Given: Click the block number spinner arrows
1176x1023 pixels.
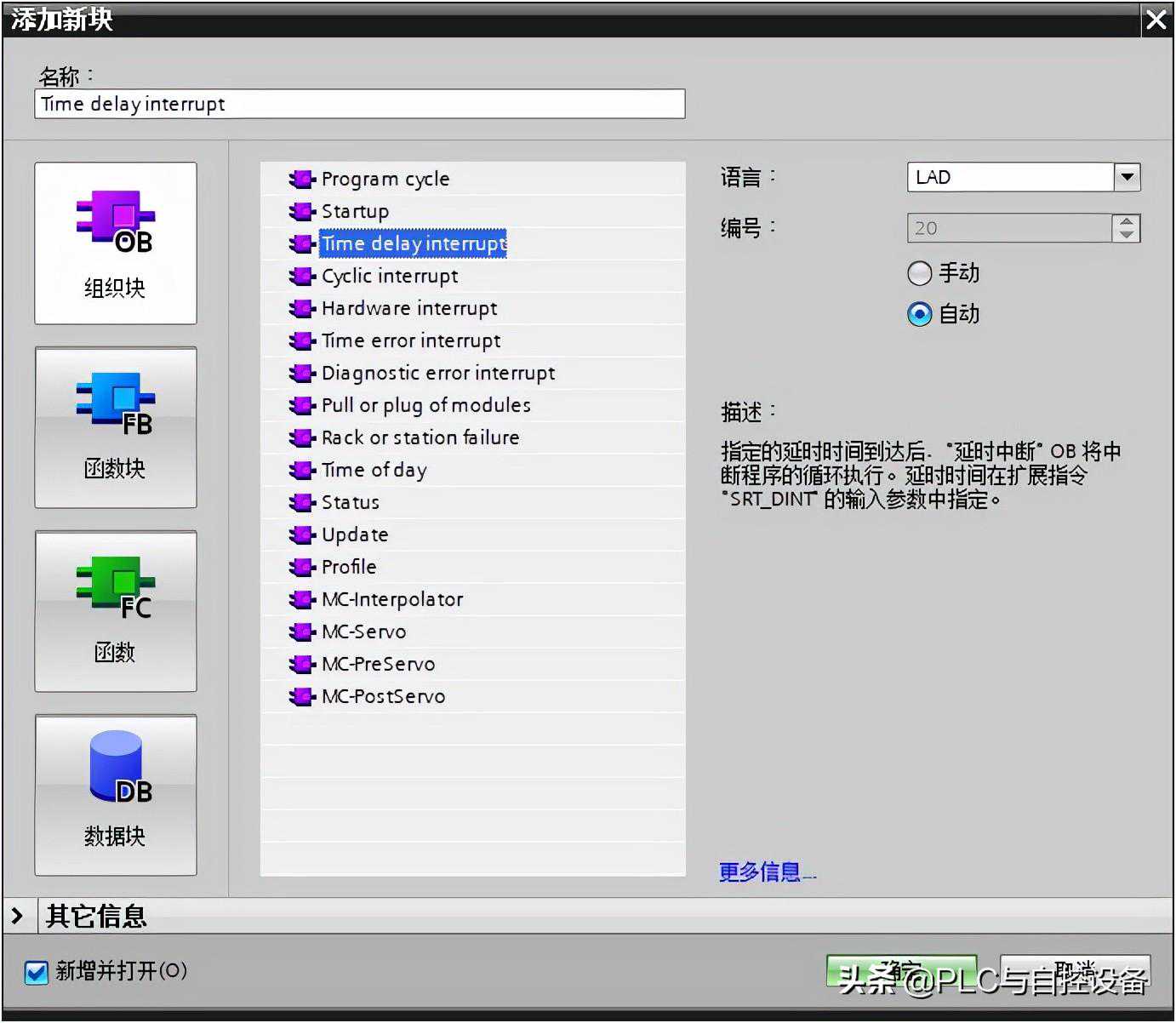Looking at the screenshot, I should point(1126,228).
